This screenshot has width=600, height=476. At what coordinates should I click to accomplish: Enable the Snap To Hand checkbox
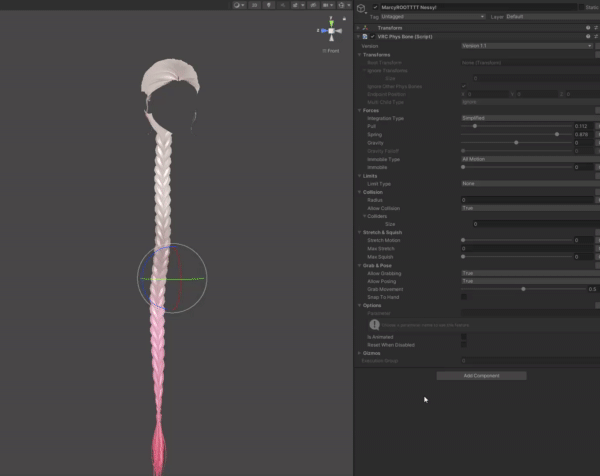click(x=464, y=296)
